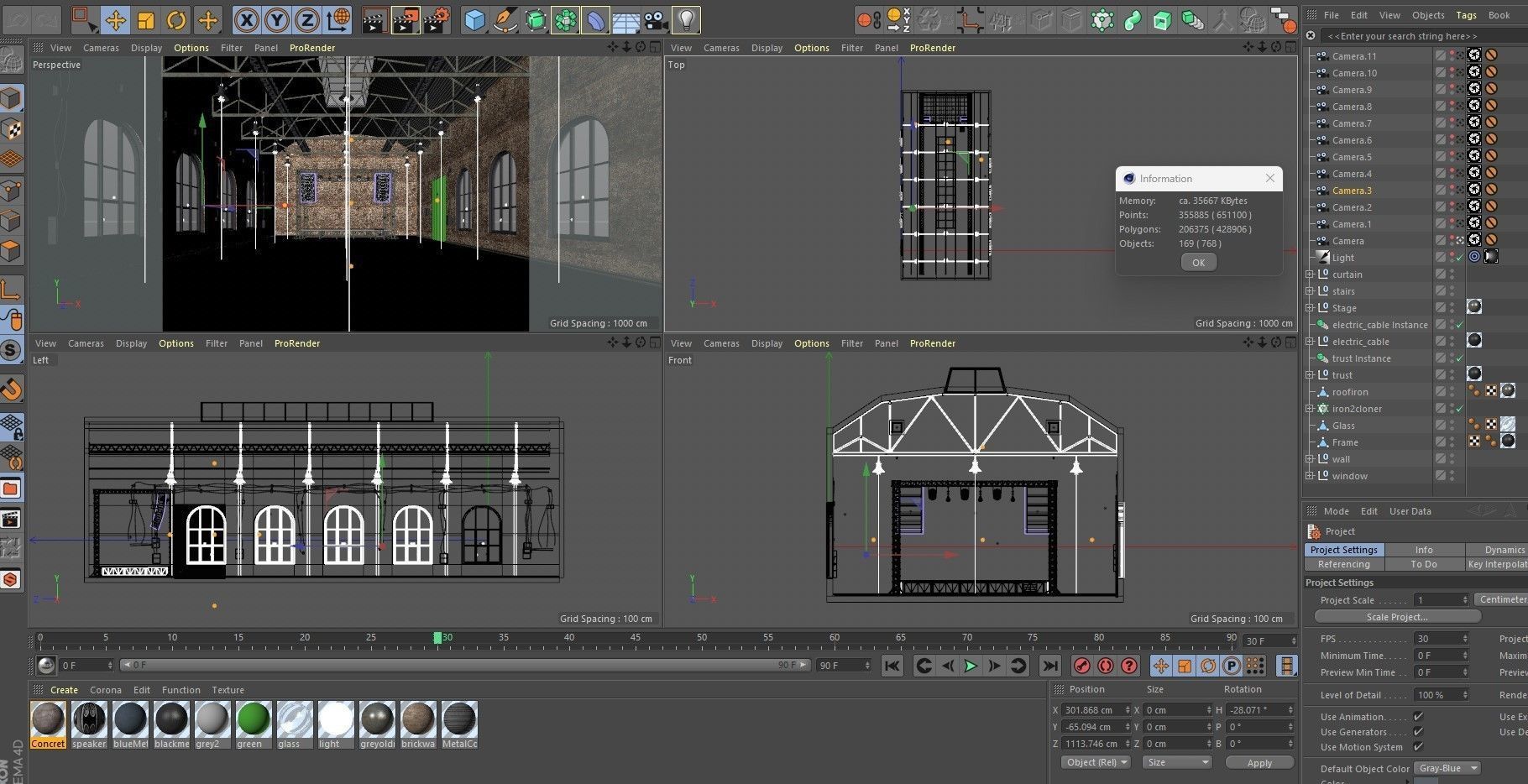
Task: Select the Scale tool in the top toolbar
Action: point(146,19)
